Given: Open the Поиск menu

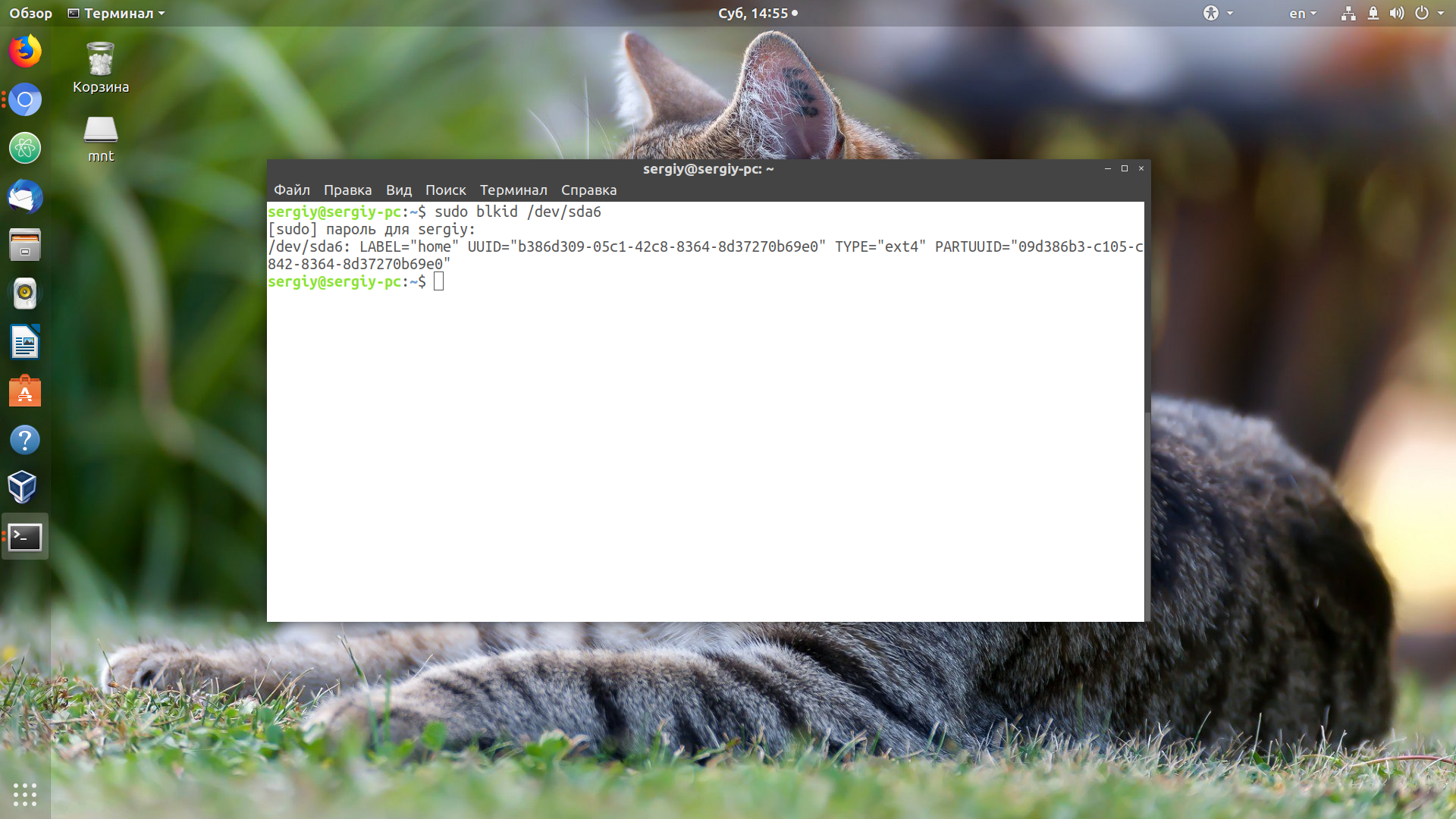Looking at the screenshot, I should click(x=446, y=190).
